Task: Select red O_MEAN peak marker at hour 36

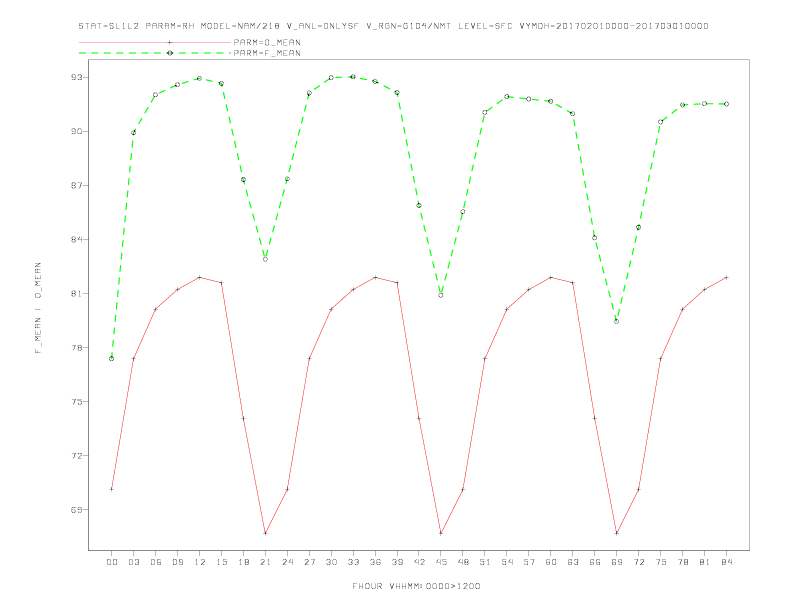Action: click(x=375, y=277)
